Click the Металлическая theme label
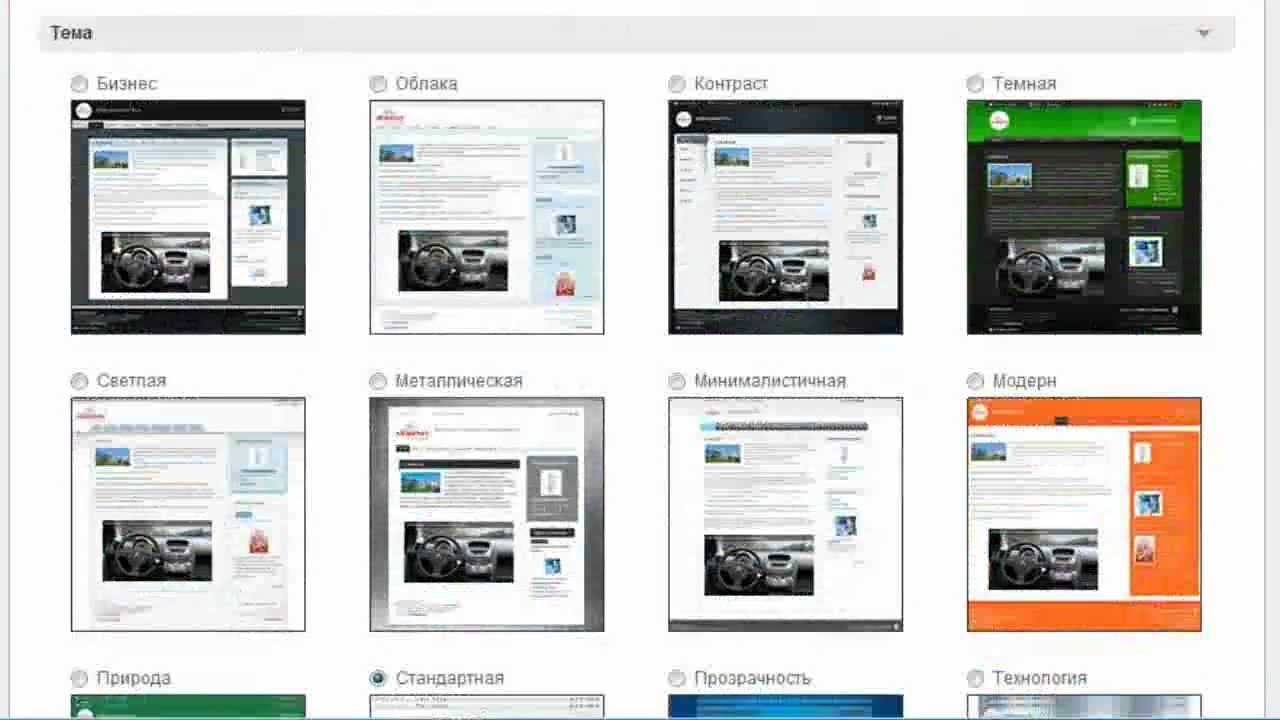Viewport: 1280px width, 720px height. (x=459, y=381)
